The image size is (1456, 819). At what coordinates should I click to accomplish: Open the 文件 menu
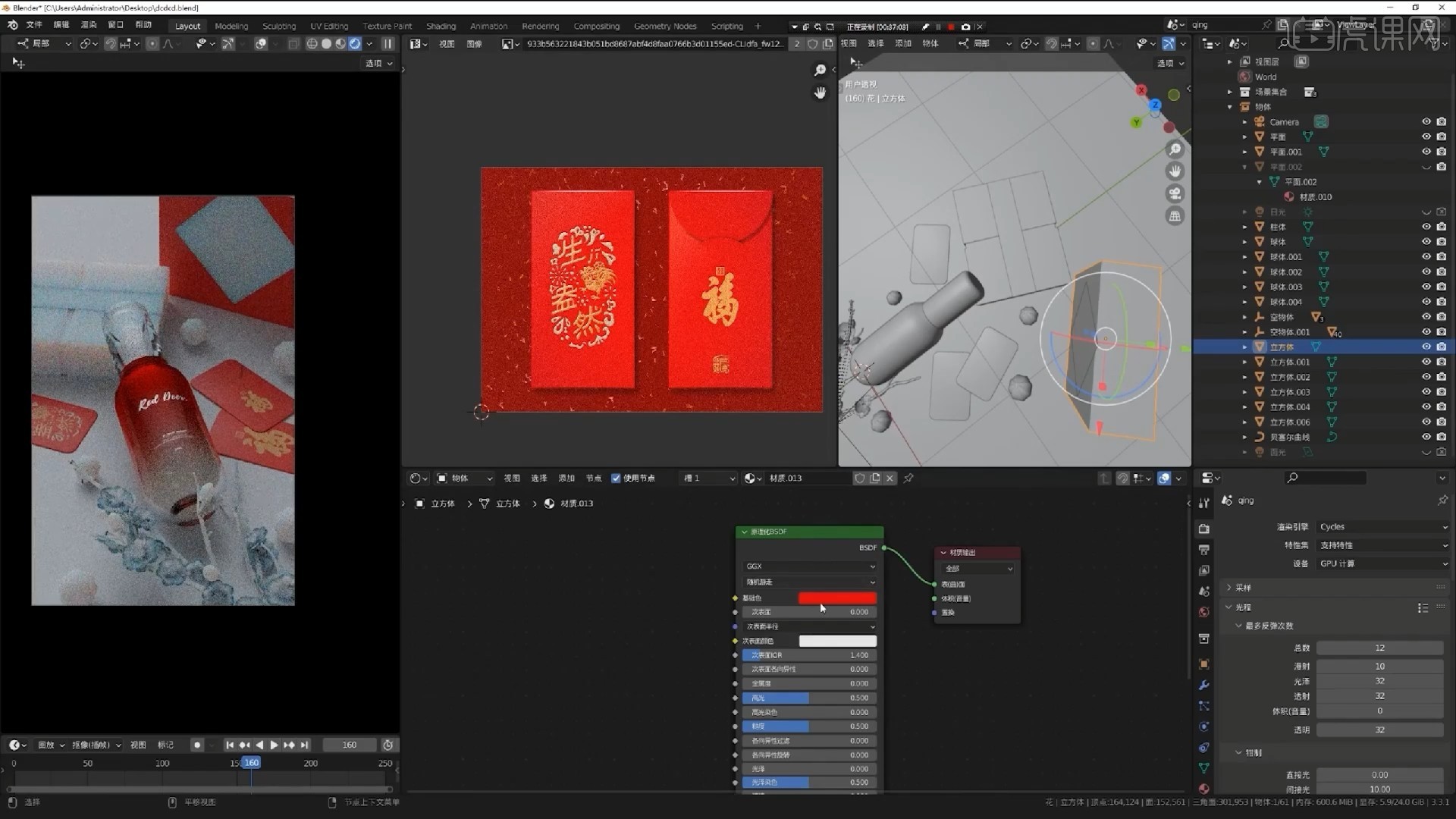(35, 25)
